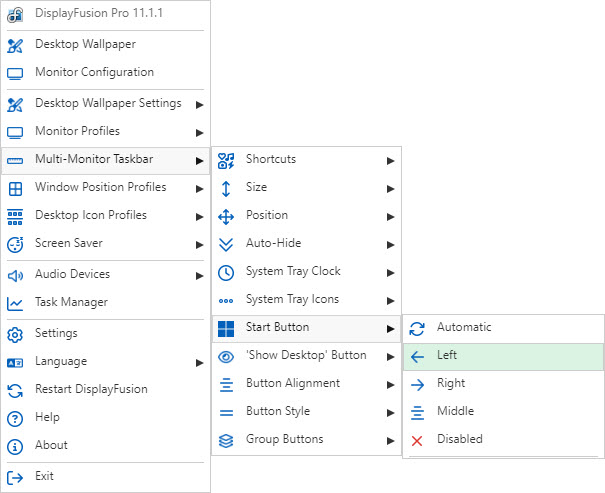Click the System Tray Icons dots icon
This screenshot has width=605, height=493.
coord(226,301)
